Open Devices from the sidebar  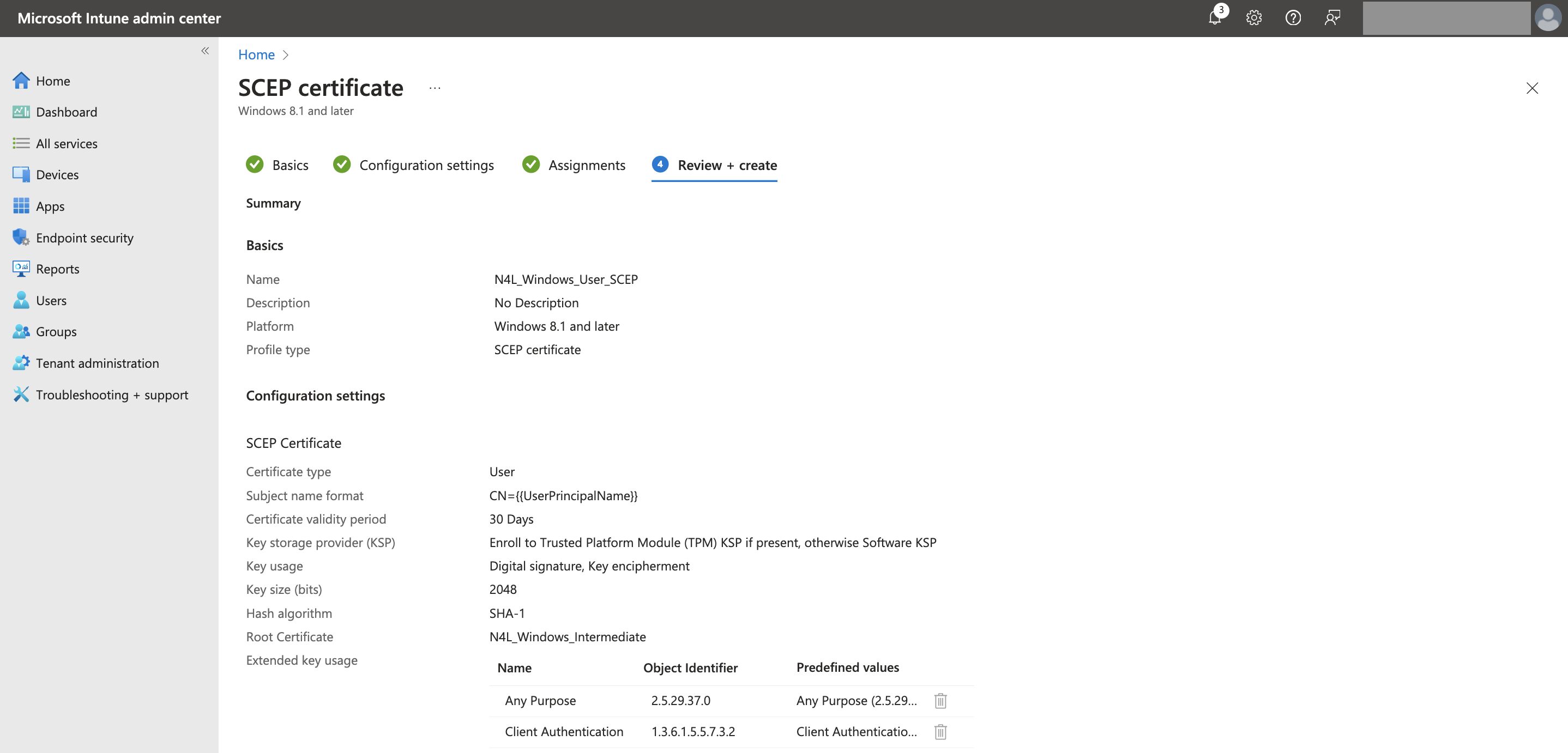(x=57, y=174)
